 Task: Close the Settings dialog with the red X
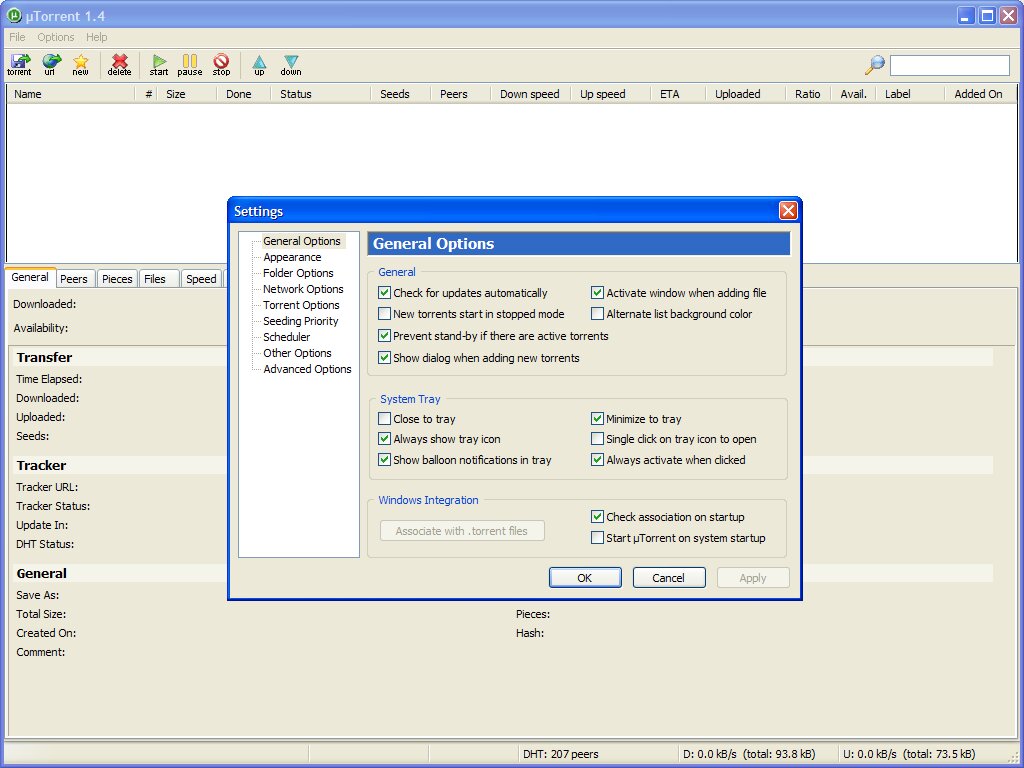788,210
